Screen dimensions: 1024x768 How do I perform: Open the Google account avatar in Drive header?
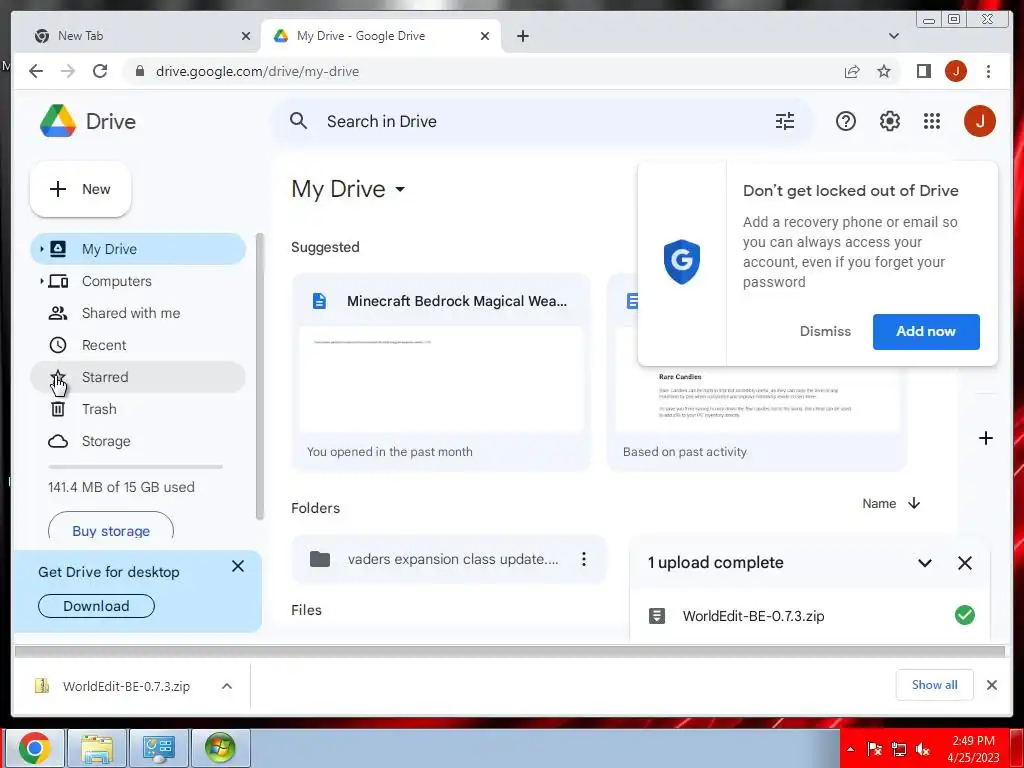(979, 121)
